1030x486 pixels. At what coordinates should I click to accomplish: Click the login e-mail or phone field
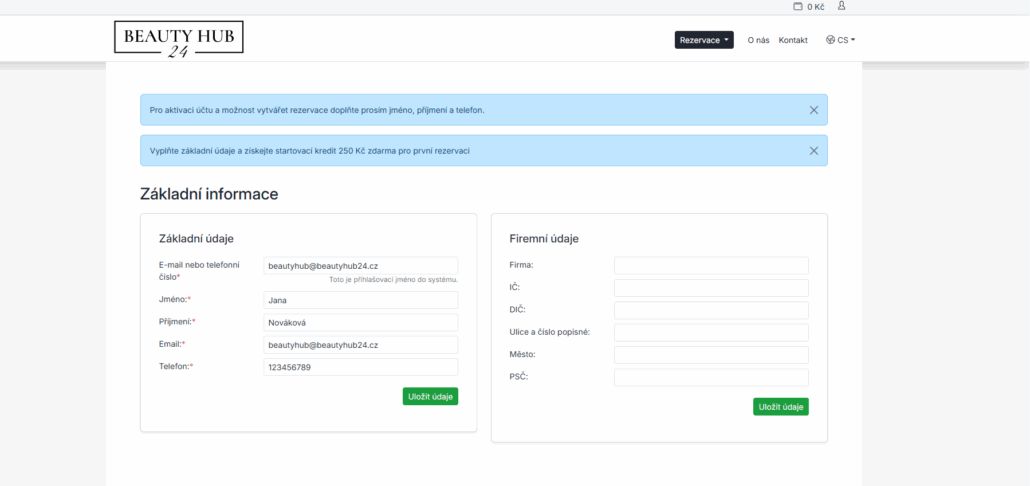click(x=360, y=266)
